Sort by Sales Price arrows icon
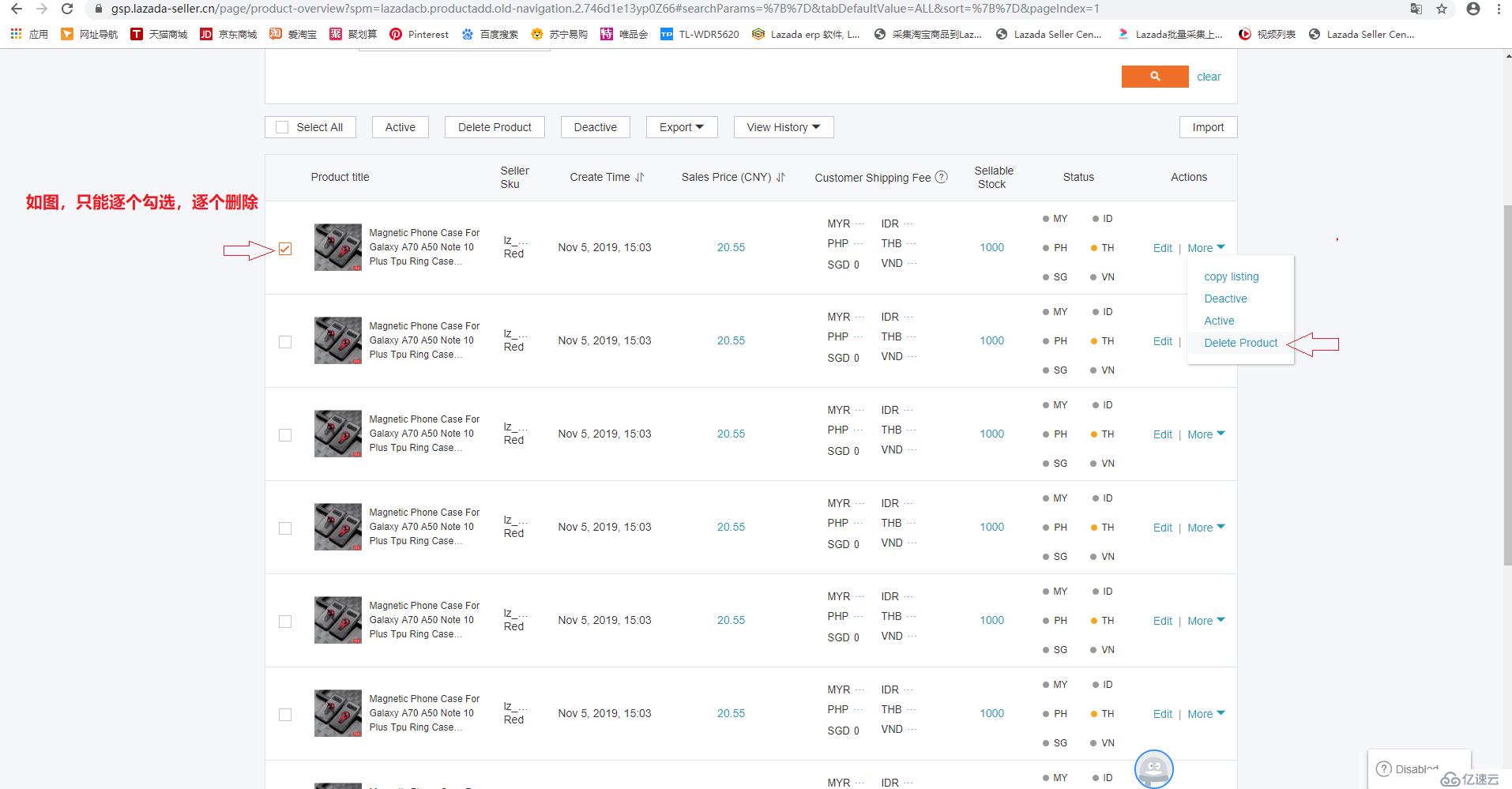Screen dimensions: 1512x789 [x=780, y=177]
